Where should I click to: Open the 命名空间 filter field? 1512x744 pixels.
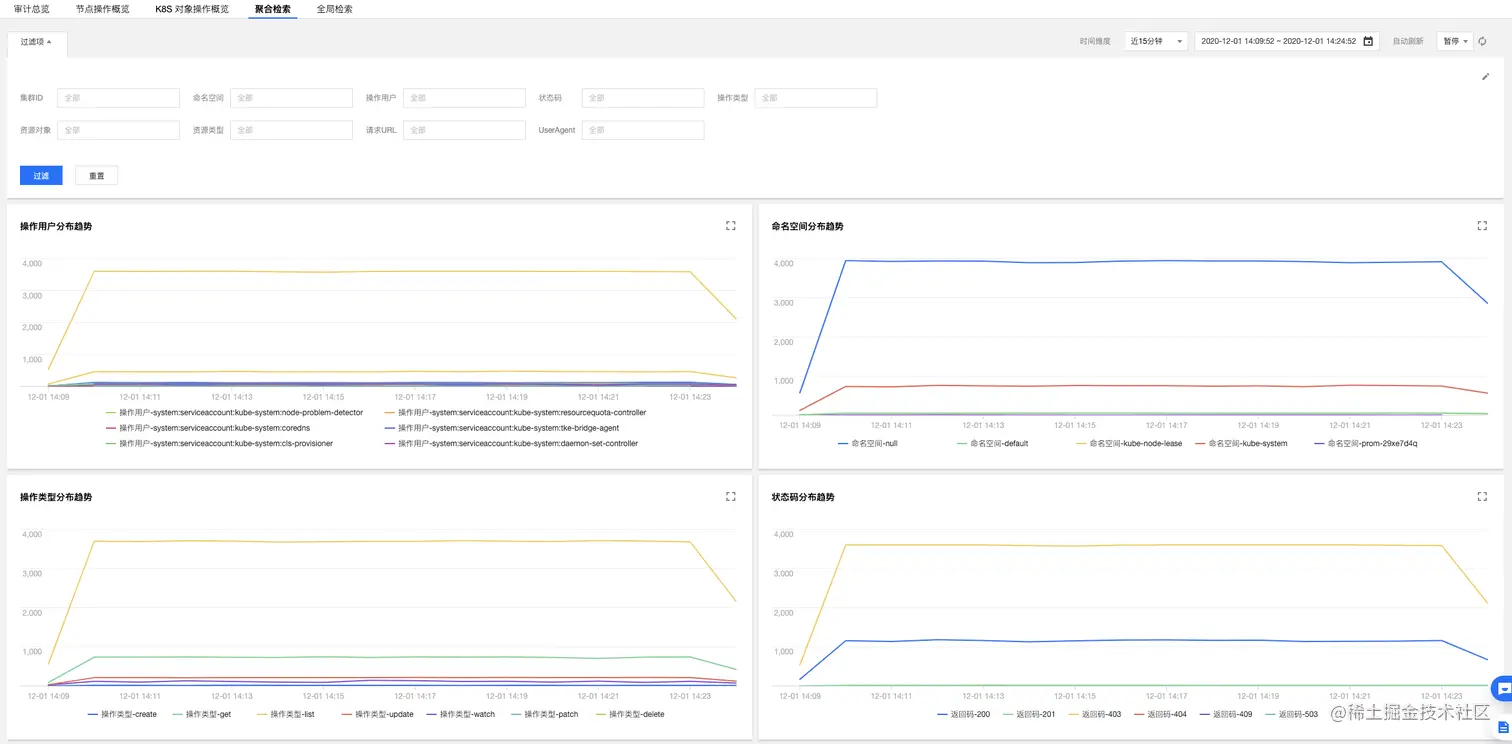(x=291, y=98)
